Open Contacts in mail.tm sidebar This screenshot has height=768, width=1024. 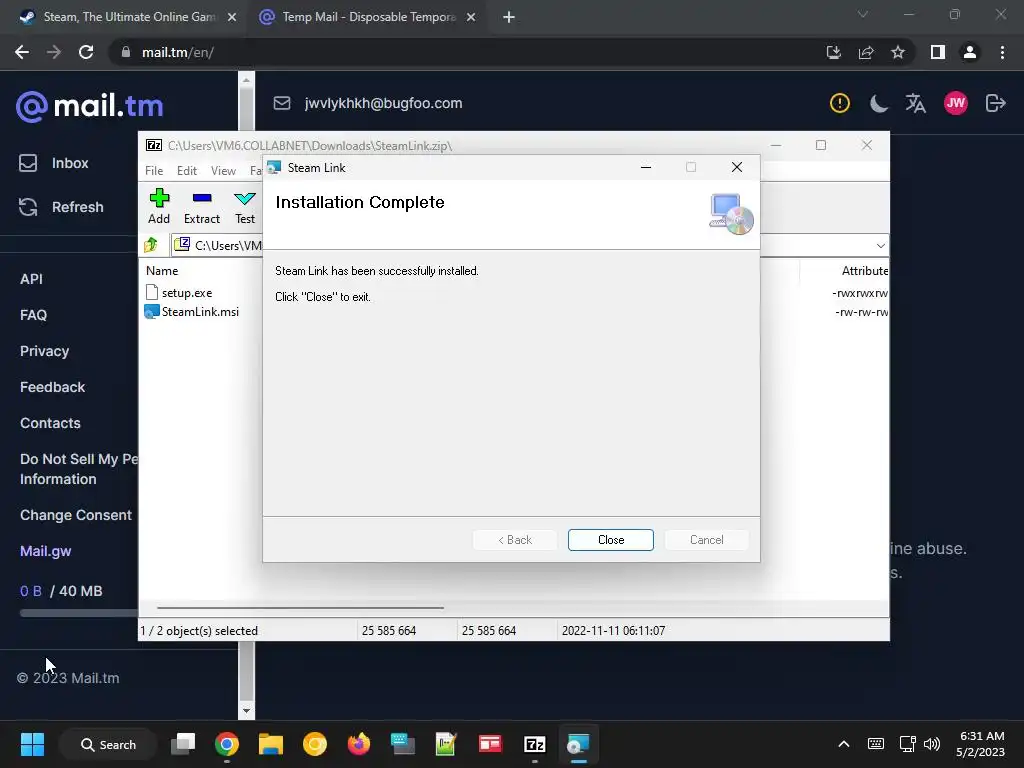(x=50, y=423)
